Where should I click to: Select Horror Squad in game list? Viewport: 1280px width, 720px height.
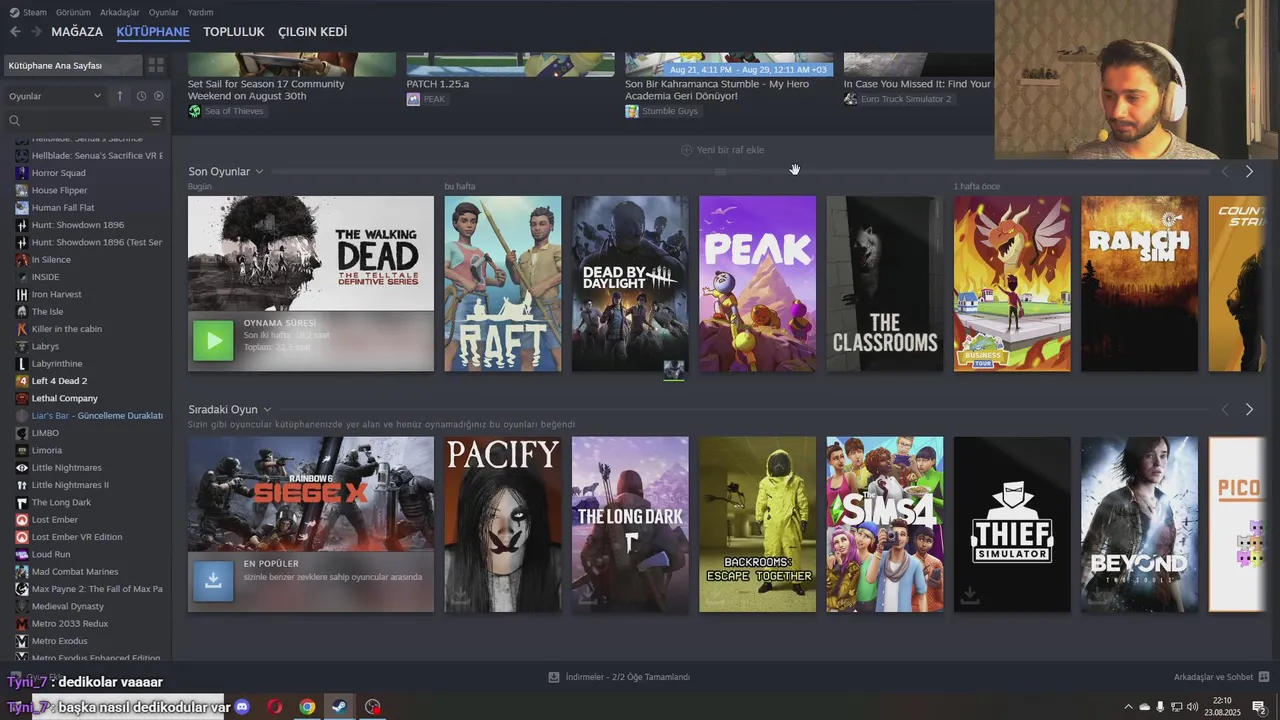point(58,173)
